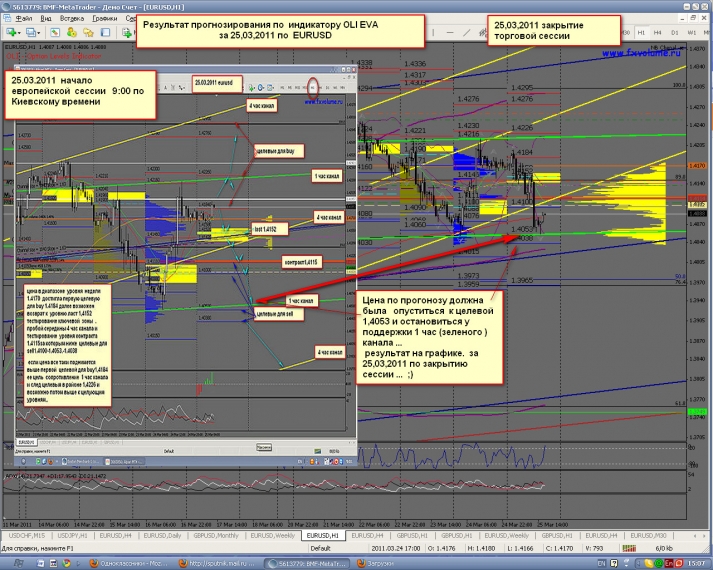Open the GBPUSD,Monthly chart tab

point(216,535)
